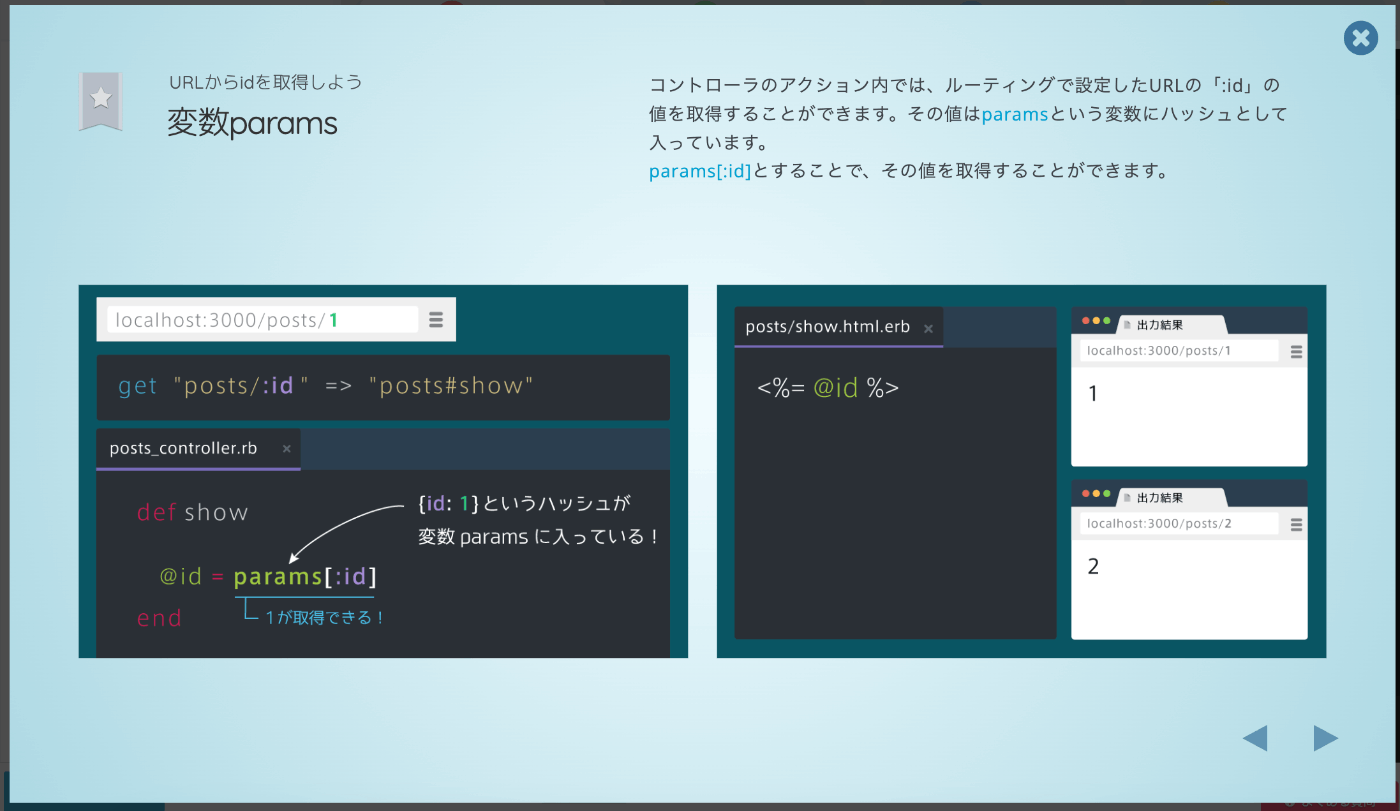1400x811 pixels.
Task: Click the localhost:3000/posts/2 address field
Action: [1179, 524]
